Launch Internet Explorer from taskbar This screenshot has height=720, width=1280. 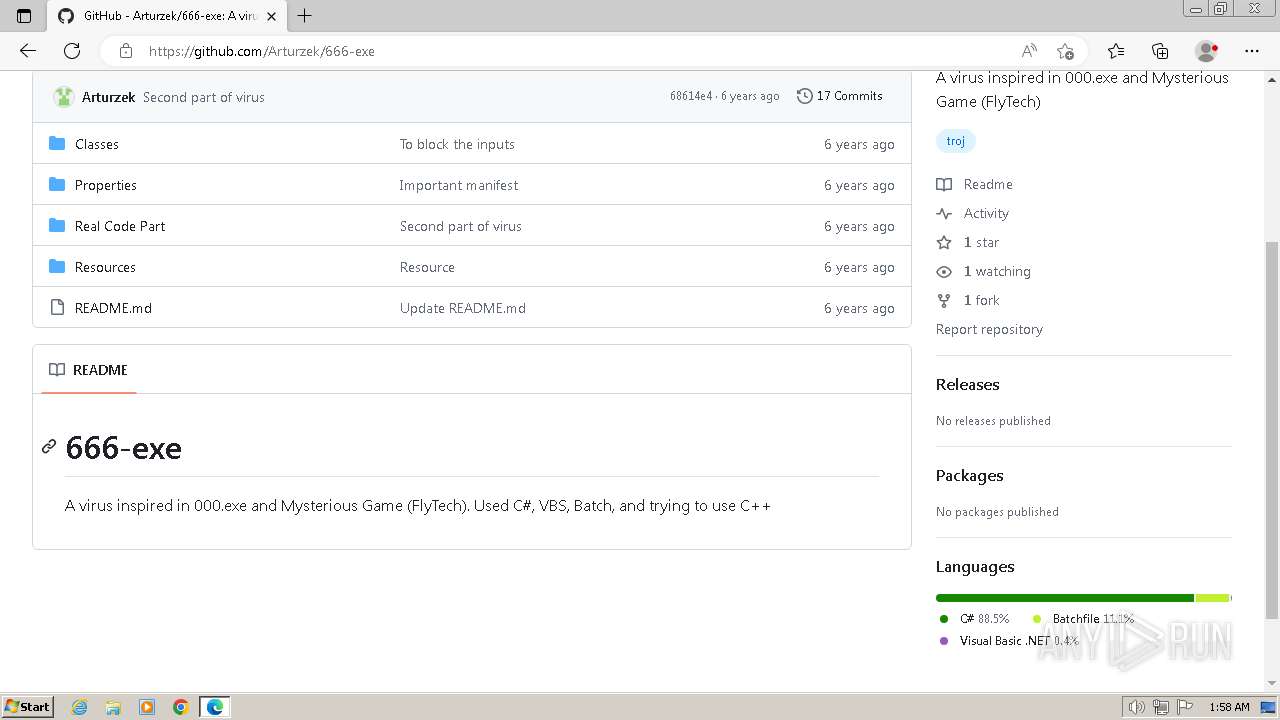(x=80, y=707)
